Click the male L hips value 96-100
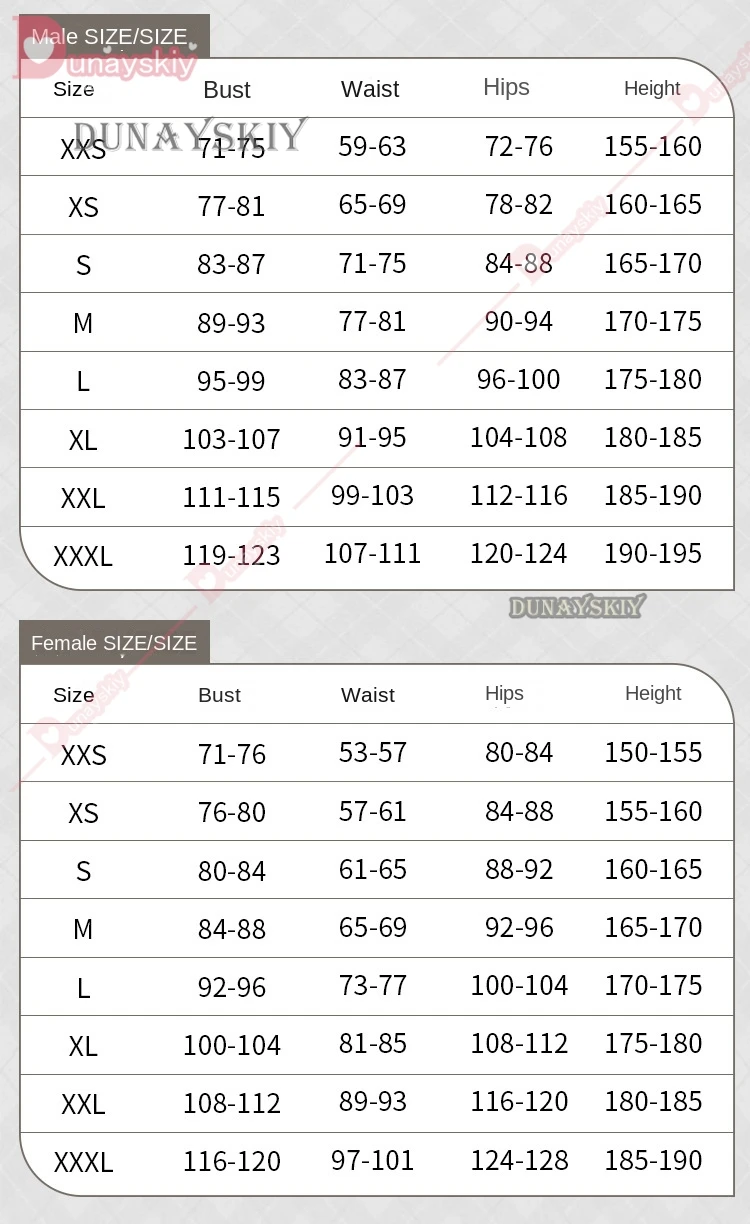 pos(519,379)
